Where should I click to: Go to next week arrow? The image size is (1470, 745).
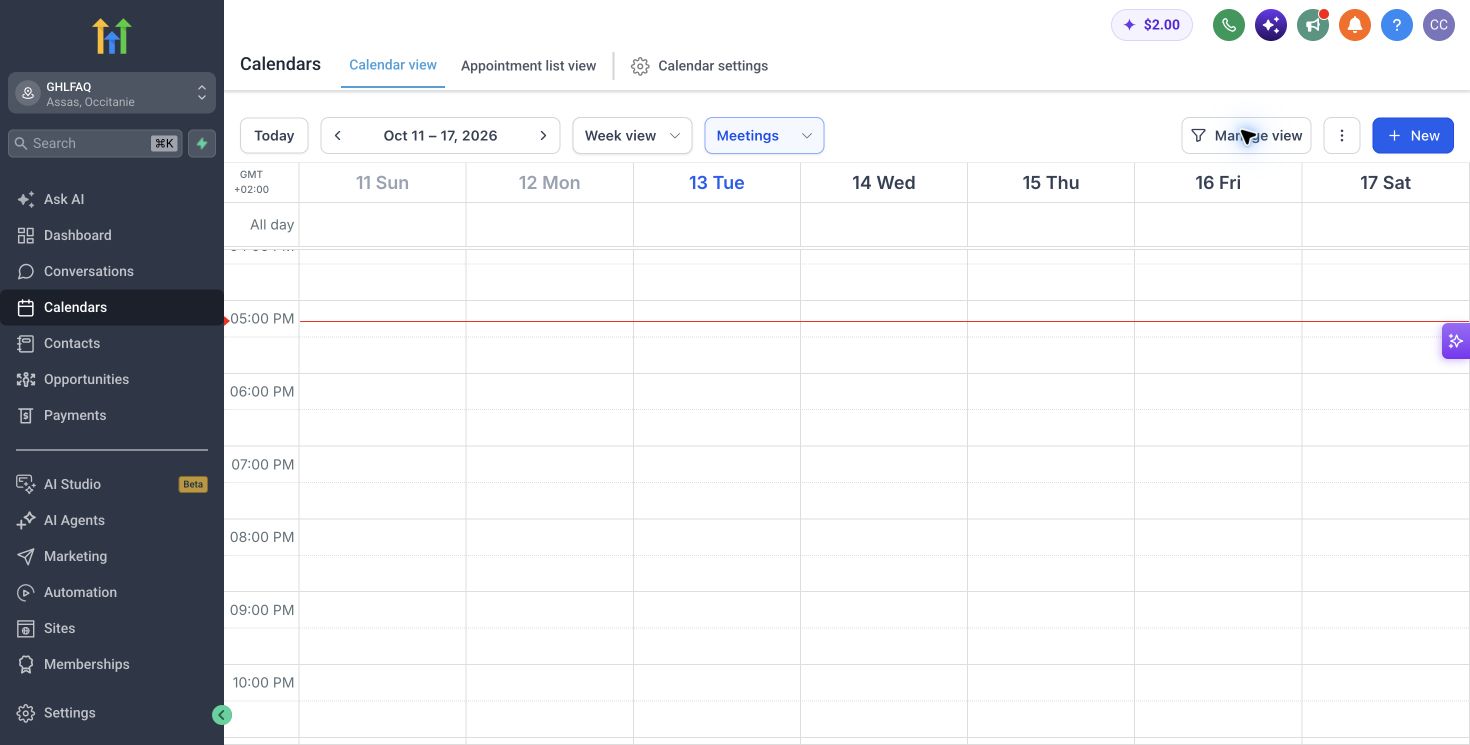543,136
